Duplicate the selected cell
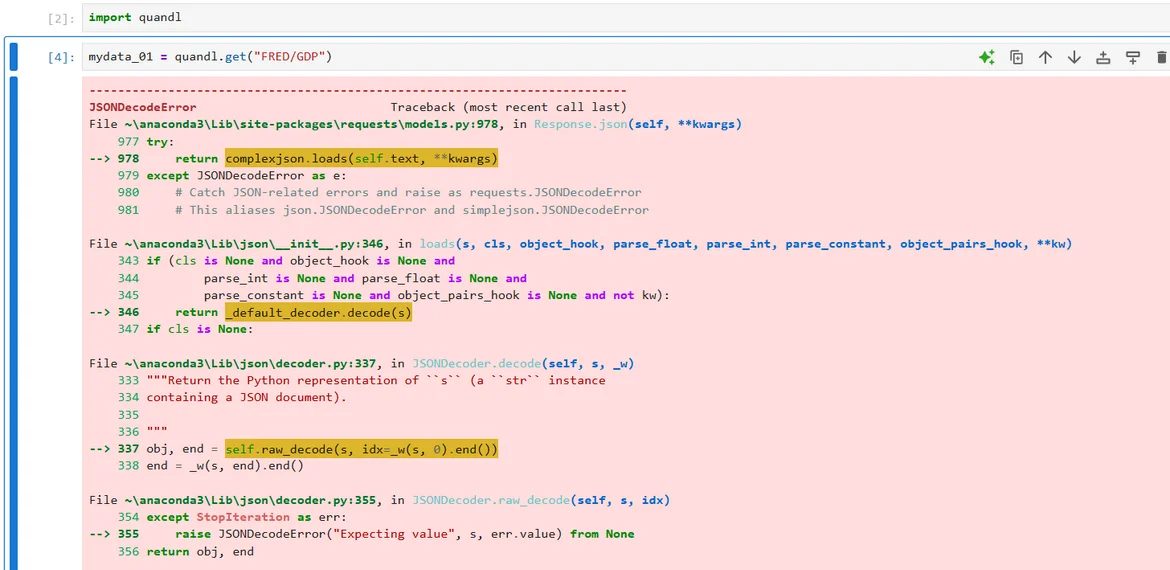 point(1016,57)
